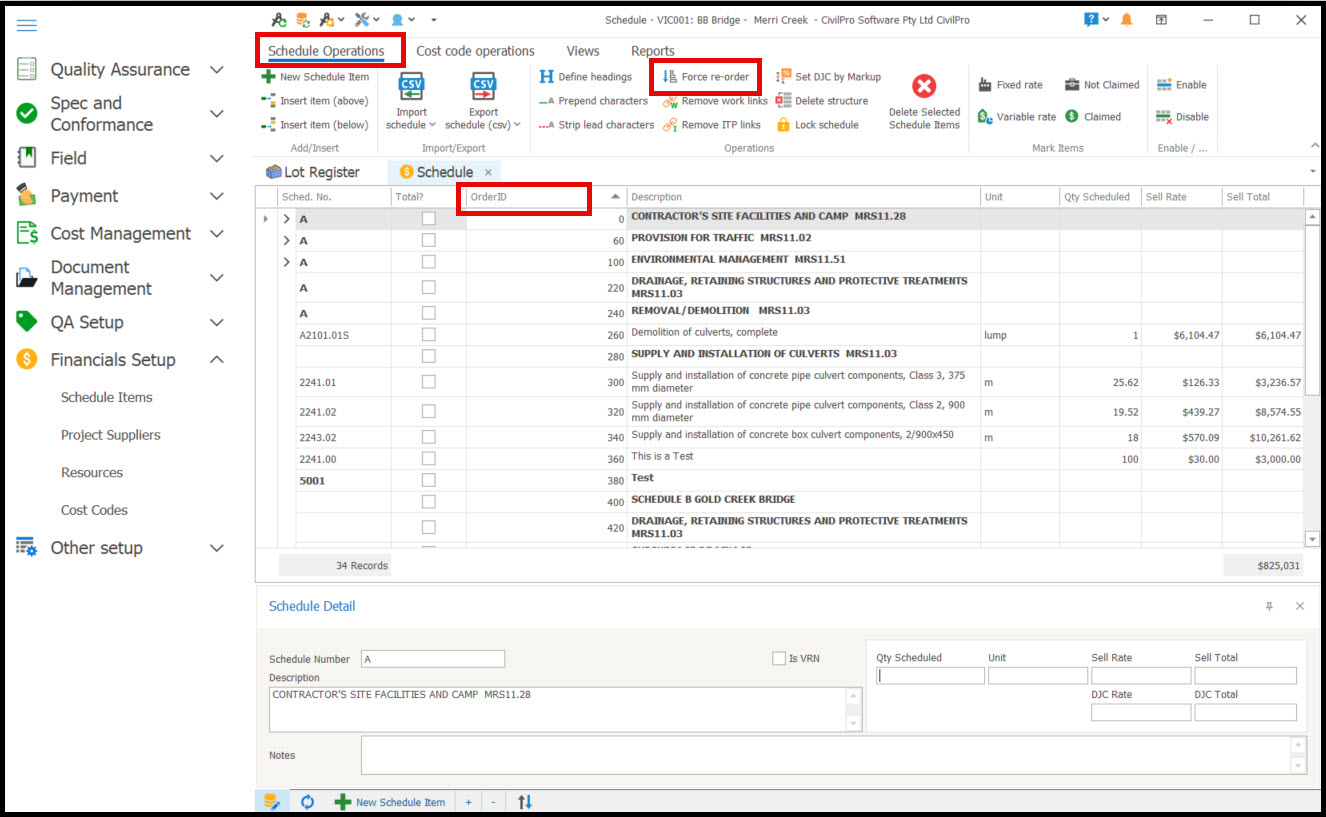Collapse the Financials Setup sidebar section
The image size is (1326, 817).
(x=216, y=360)
